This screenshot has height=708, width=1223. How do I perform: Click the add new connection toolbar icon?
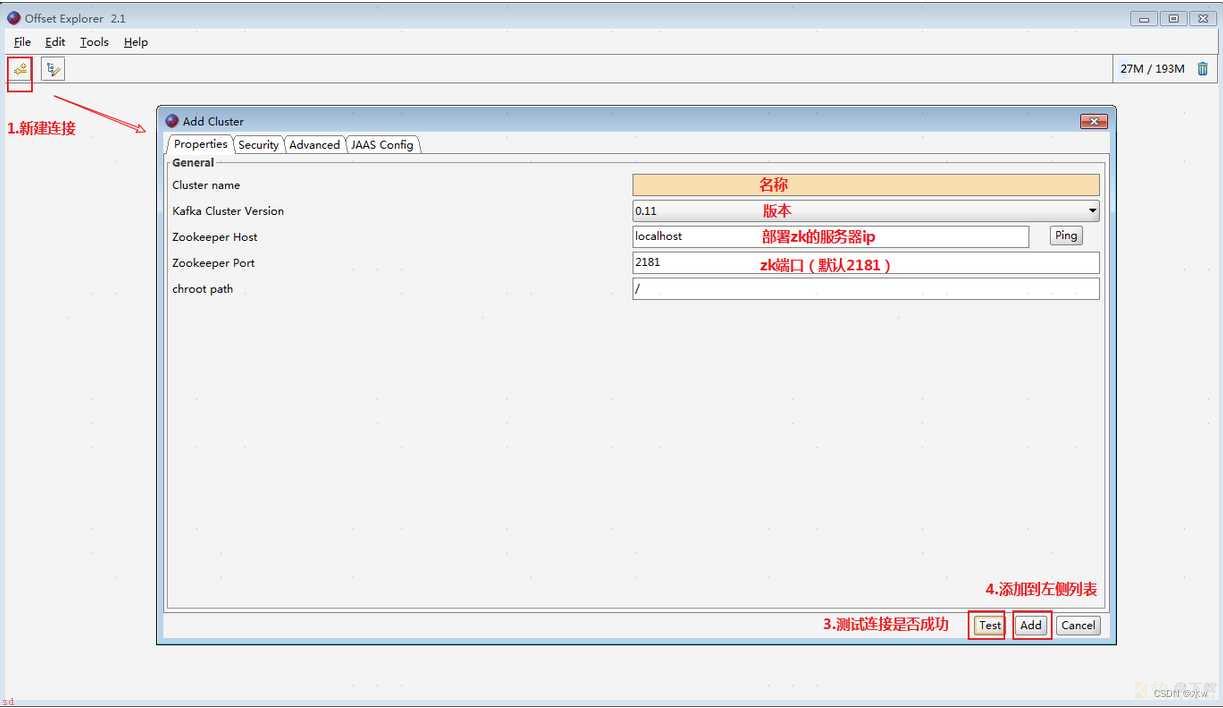tap(19, 69)
